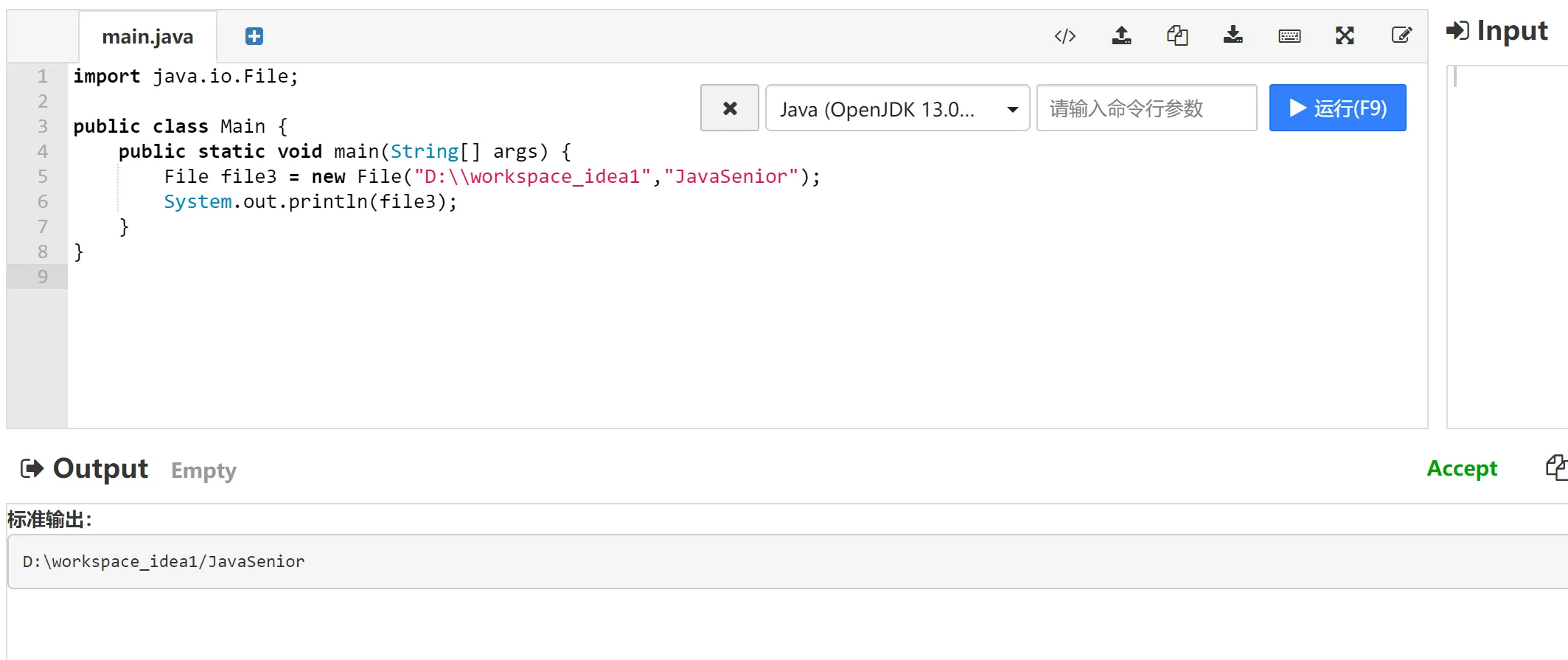The height and width of the screenshot is (660, 1568).
Task: Select the main.java tab
Action: [147, 37]
